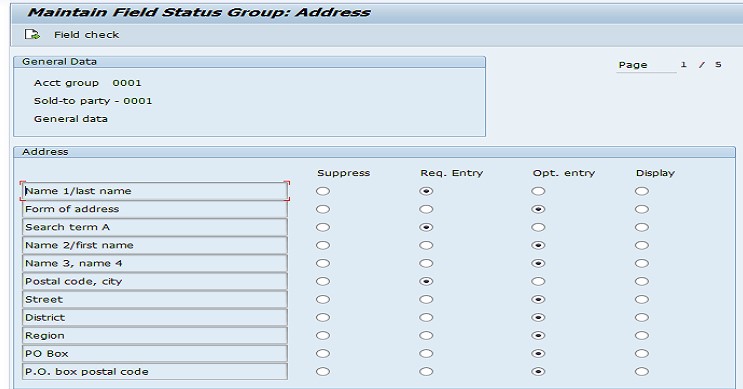This screenshot has height=389, width=743.
Task: Suppress the Search term A field
Action: click(x=323, y=227)
